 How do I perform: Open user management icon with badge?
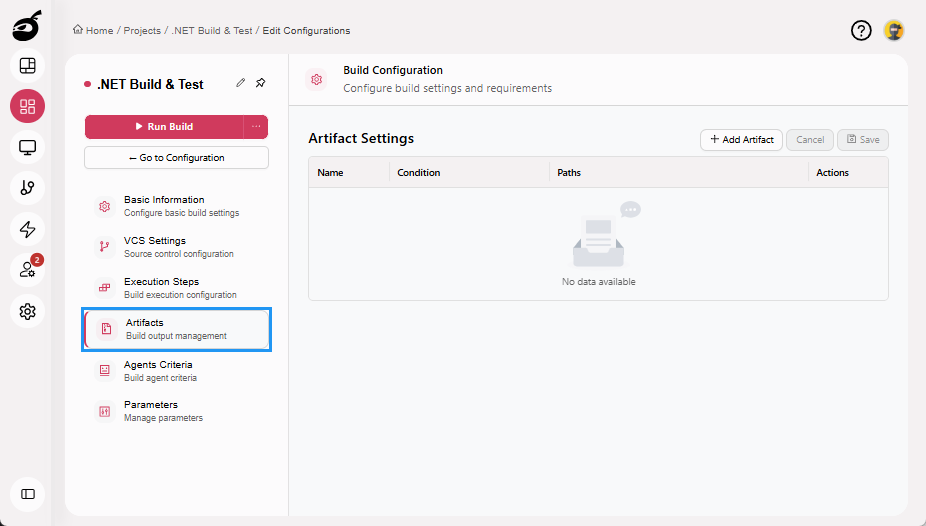coord(27,270)
